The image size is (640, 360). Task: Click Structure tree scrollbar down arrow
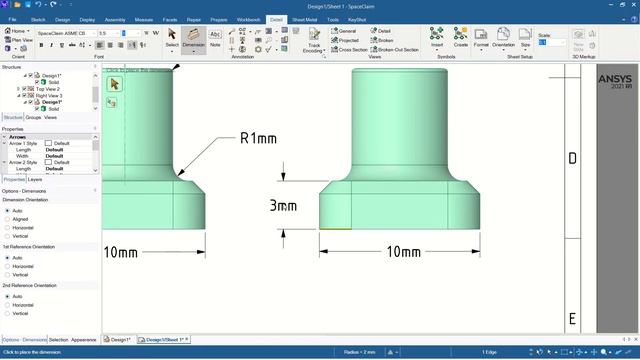pos(96,109)
